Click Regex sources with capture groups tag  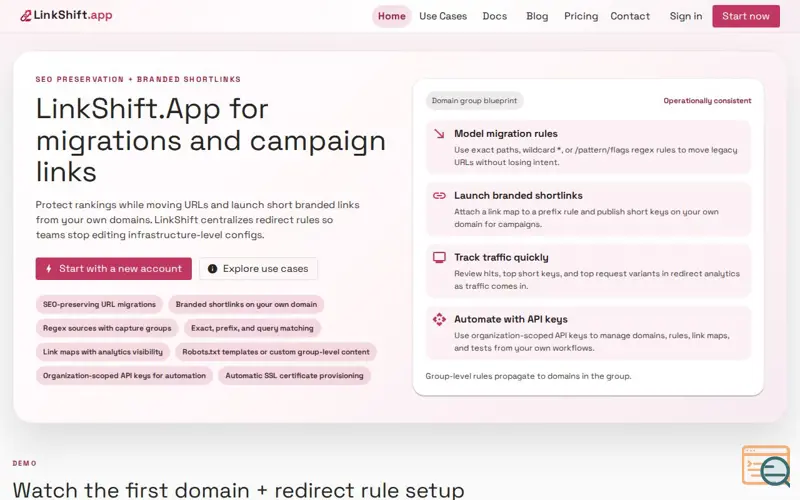coord(107,328)
